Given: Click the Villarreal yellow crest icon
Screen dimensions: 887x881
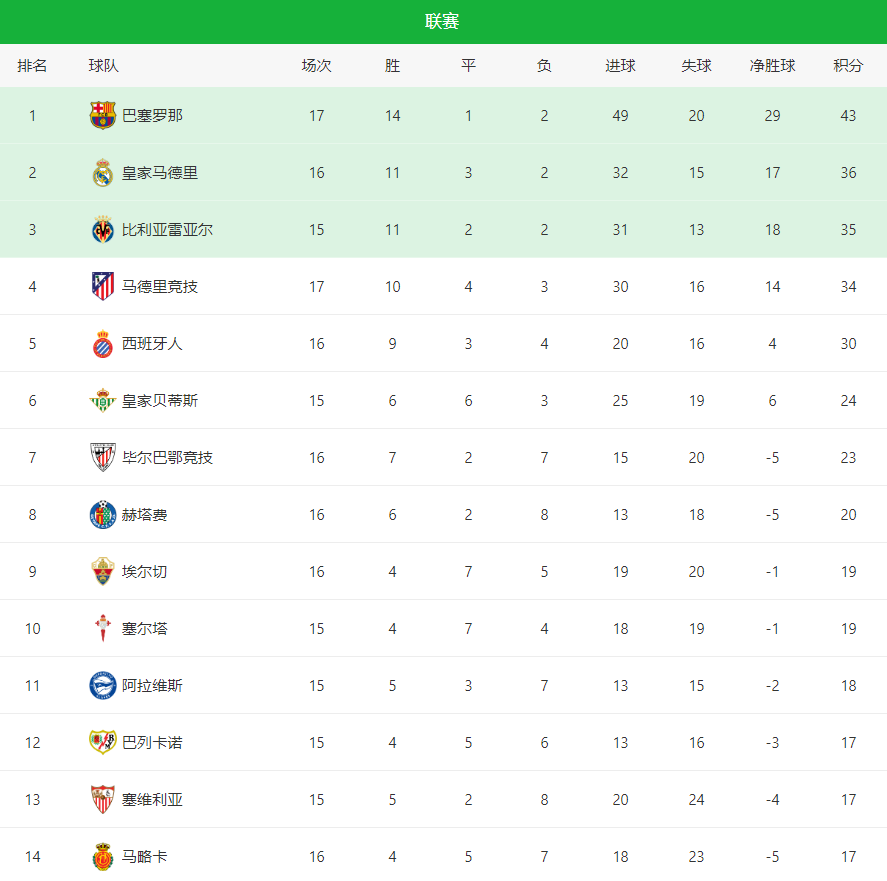Looking at the screenshot, I should coord(103,230).
